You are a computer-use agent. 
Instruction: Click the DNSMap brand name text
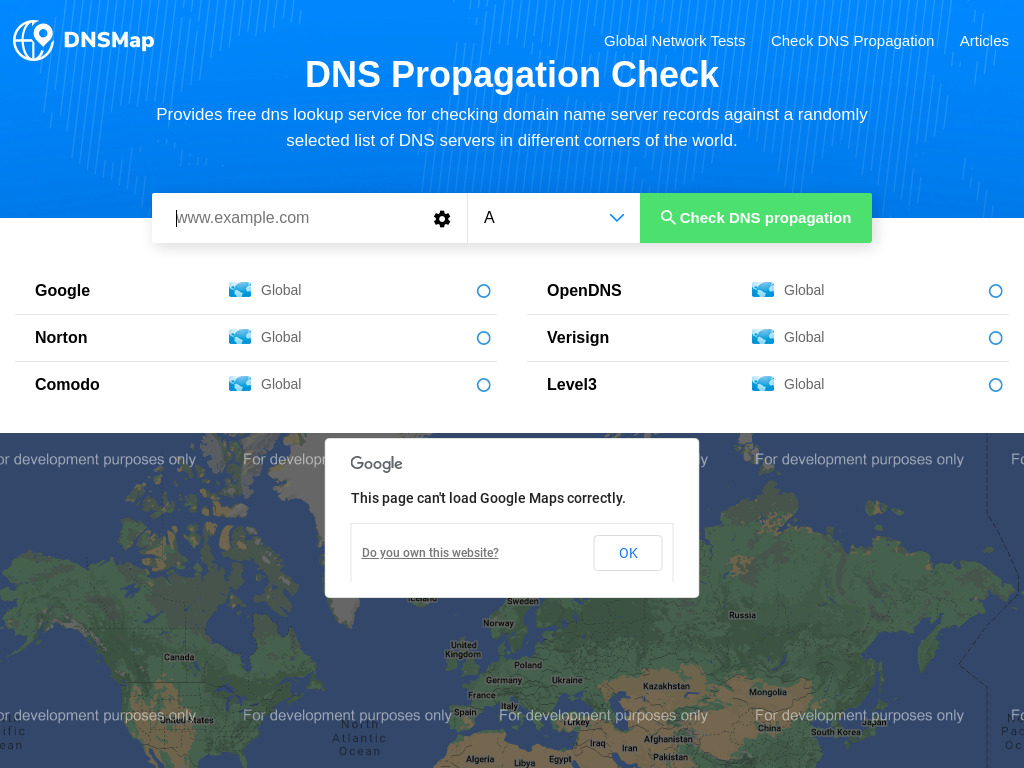pos(109,40)
